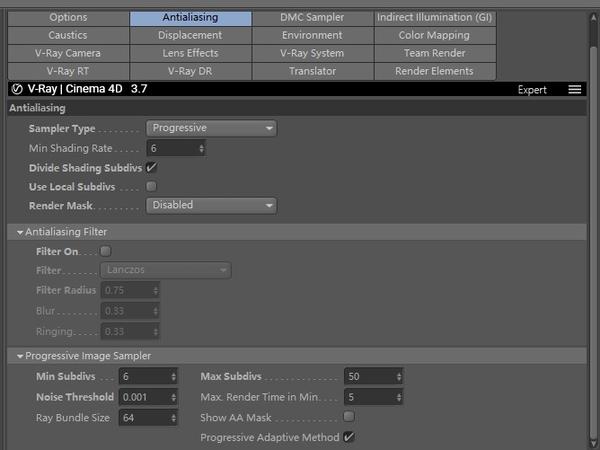
Task: Click the 'V-Ray | Cinema 4D 3.7' title text
Action: click(88, 89)
